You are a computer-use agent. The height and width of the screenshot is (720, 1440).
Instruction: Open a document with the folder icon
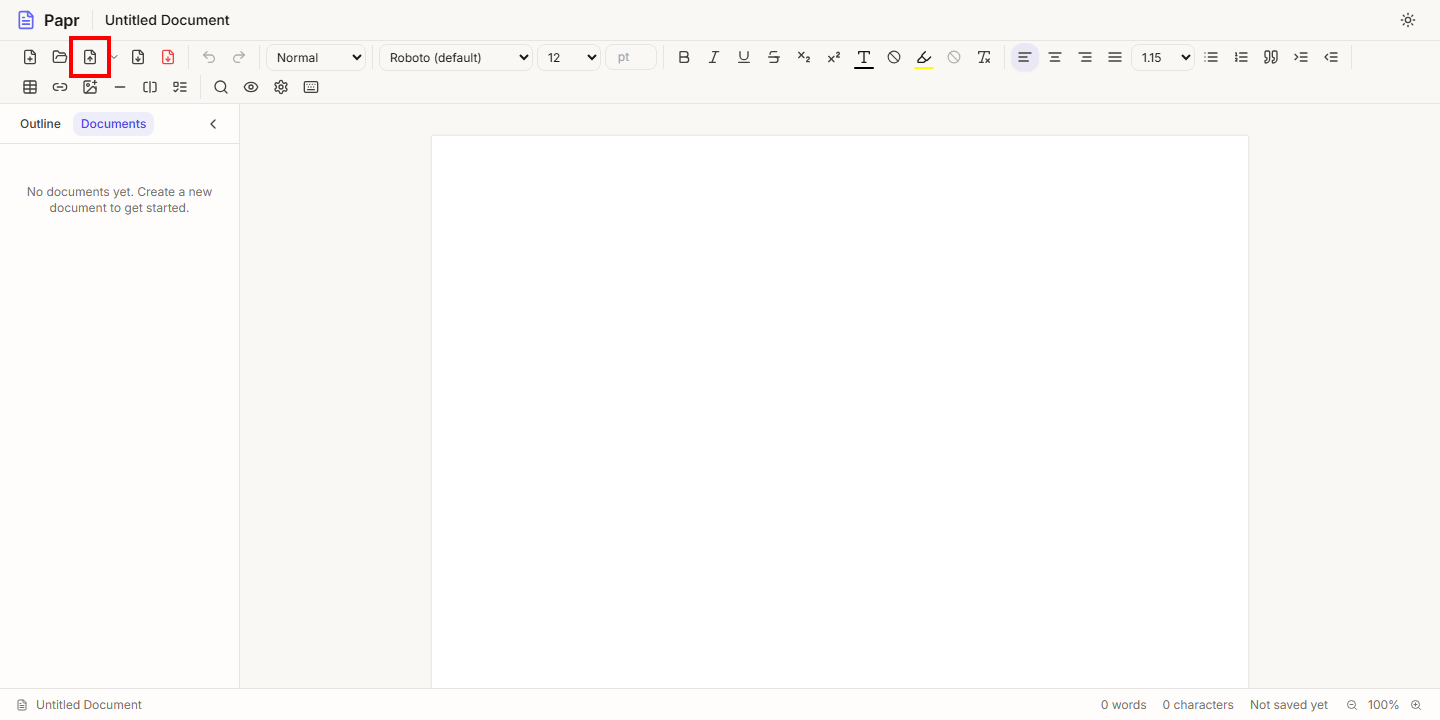click(60, 58)
